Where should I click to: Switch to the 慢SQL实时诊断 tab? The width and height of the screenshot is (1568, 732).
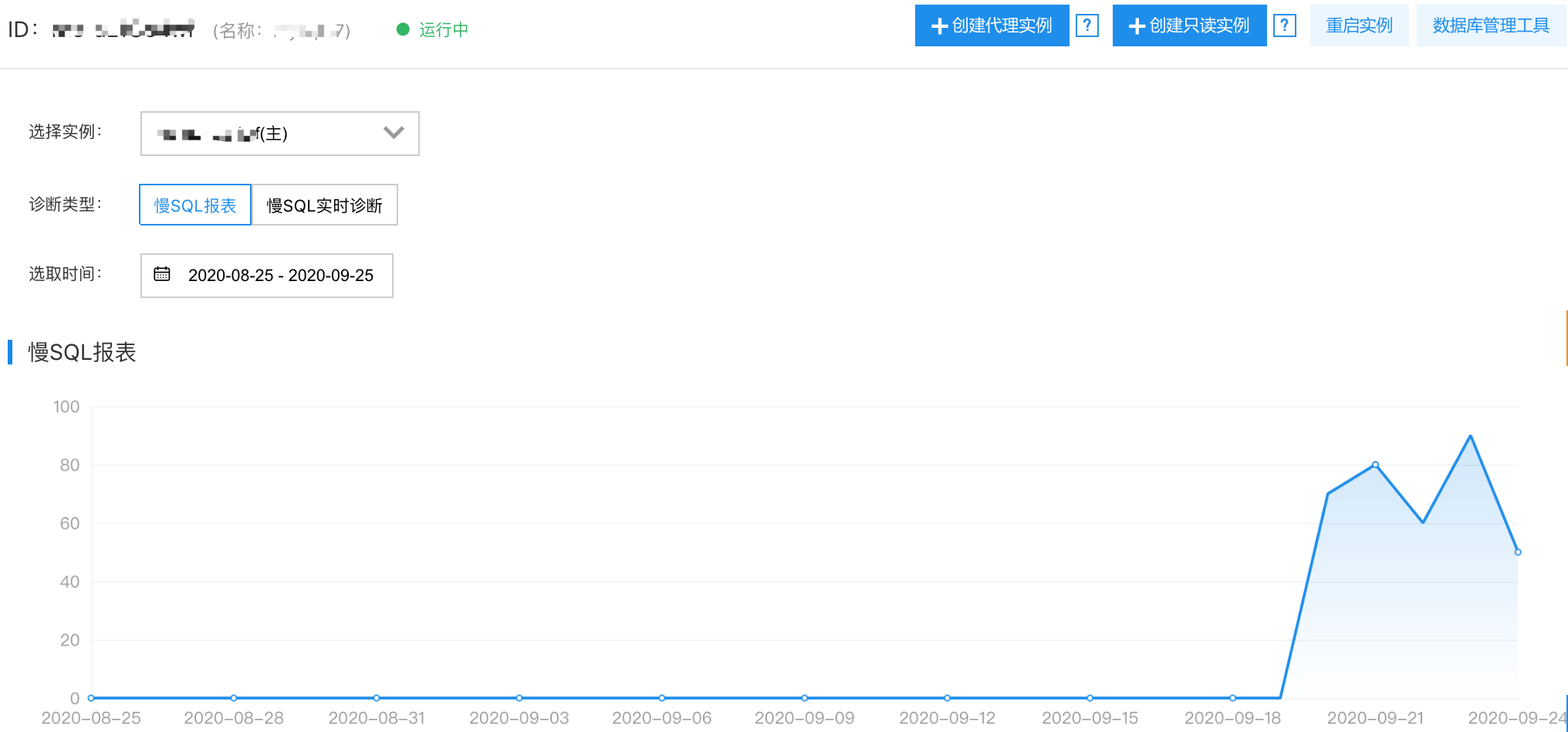coord(324,205)
